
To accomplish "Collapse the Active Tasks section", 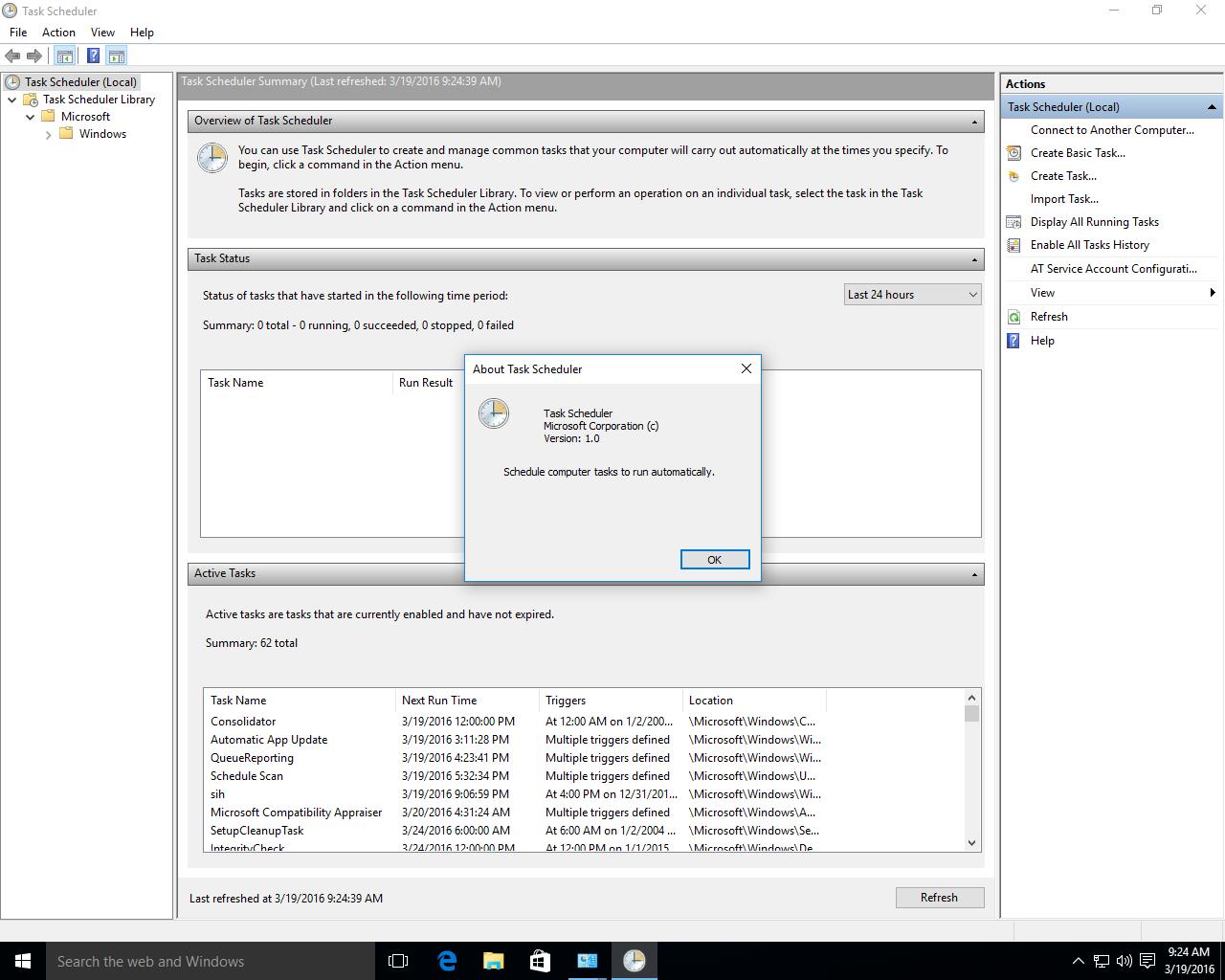I will (x=974, y=574).
